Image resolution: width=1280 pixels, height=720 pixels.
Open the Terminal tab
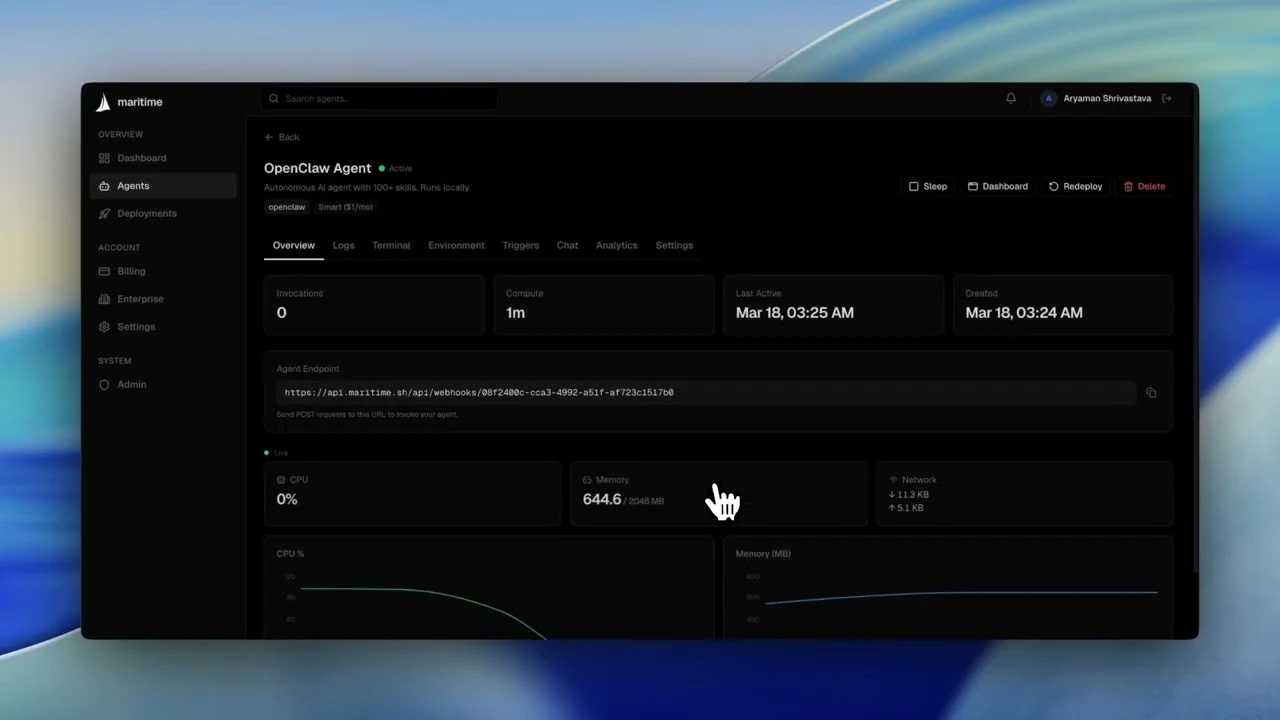391,245
